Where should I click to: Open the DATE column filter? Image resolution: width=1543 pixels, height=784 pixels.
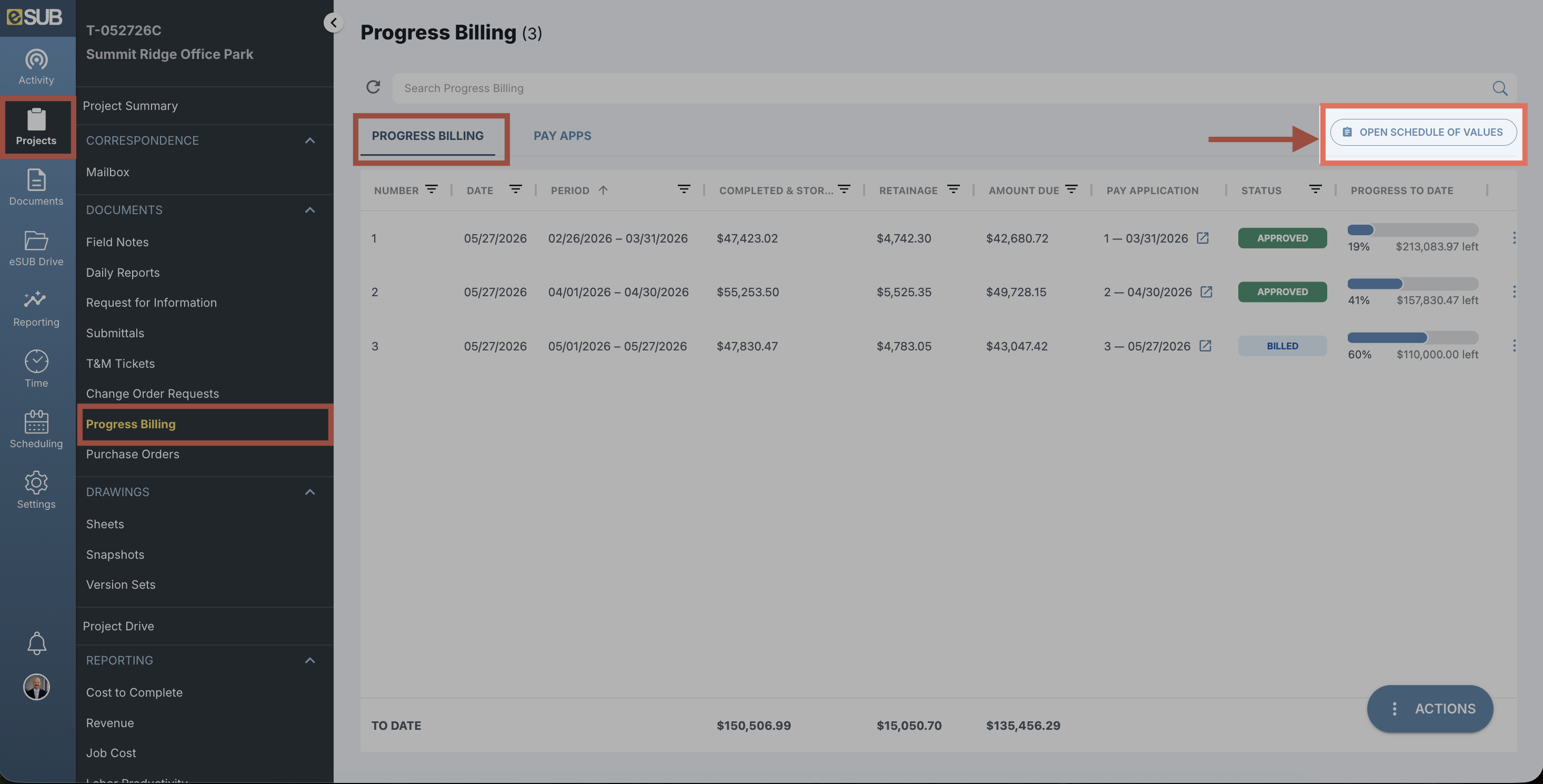click(x=515, y=189)
